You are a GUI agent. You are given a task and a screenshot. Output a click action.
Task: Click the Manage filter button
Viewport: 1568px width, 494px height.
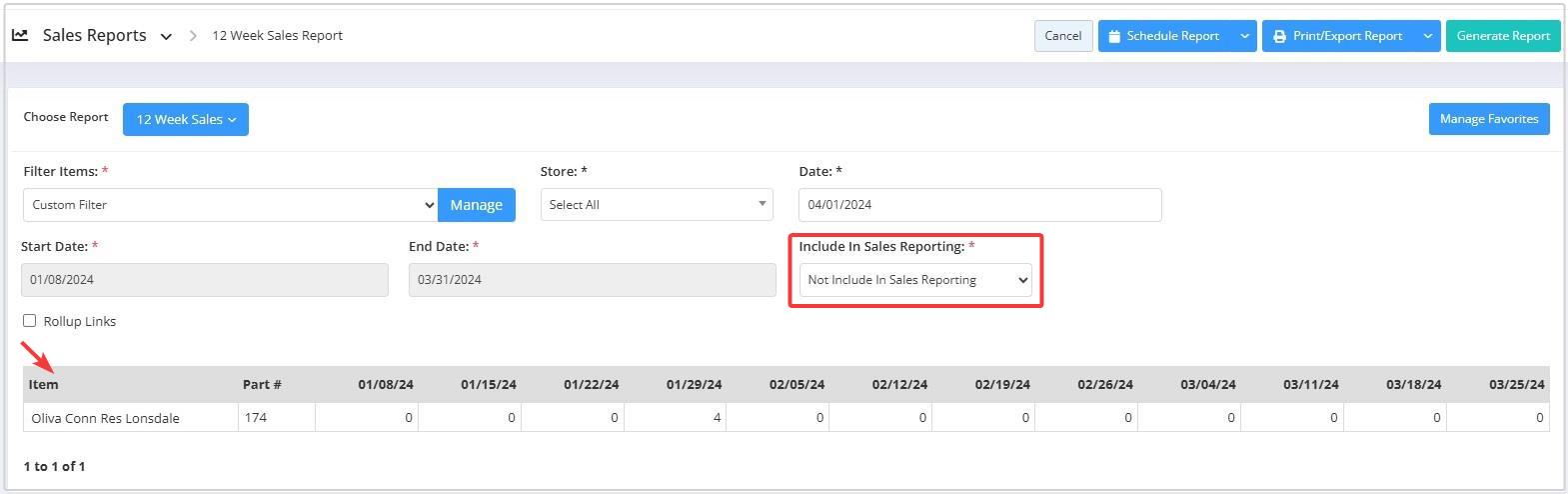click(x=477, y=204)
